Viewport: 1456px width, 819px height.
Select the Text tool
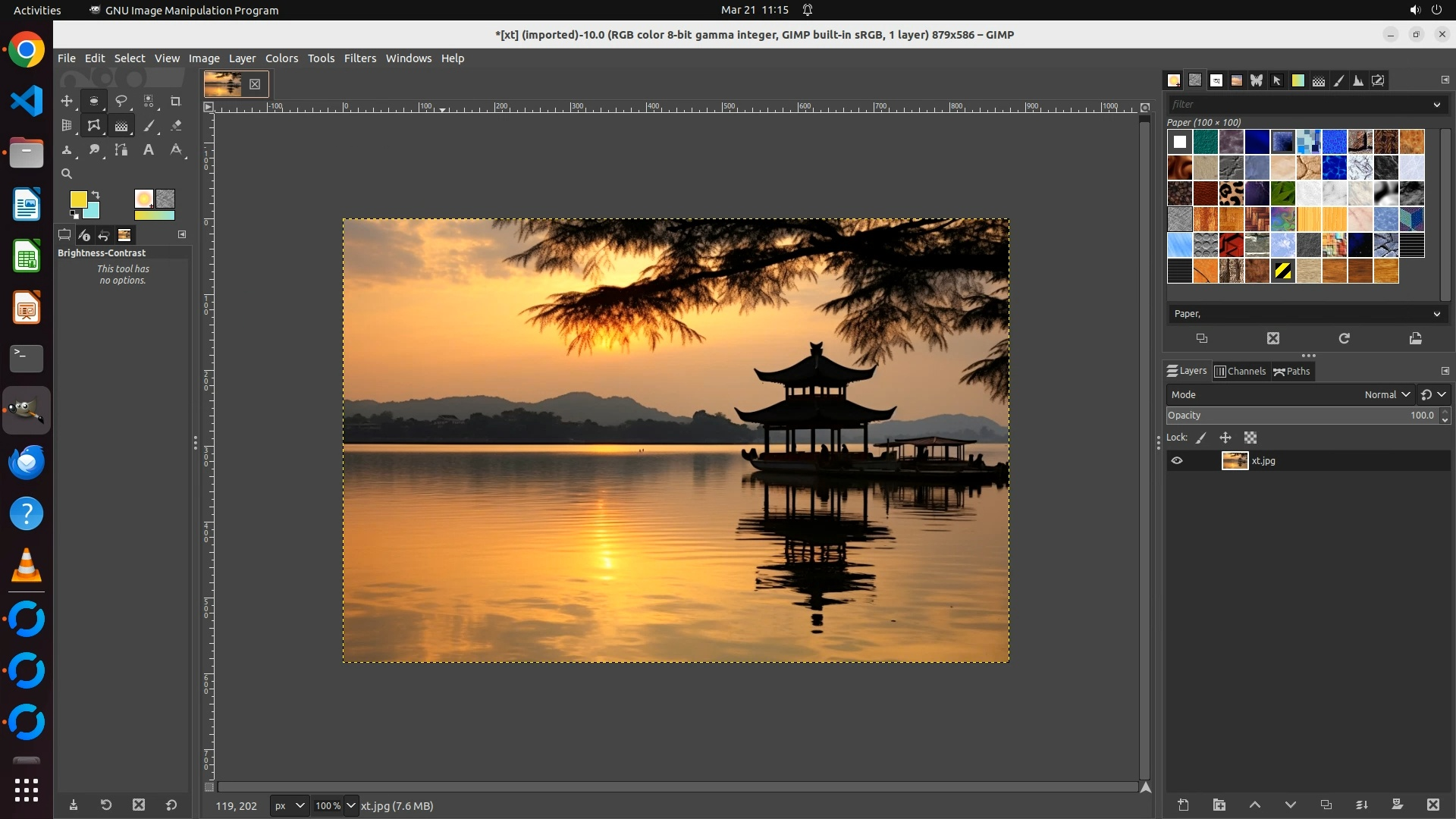tap(149, 150)
